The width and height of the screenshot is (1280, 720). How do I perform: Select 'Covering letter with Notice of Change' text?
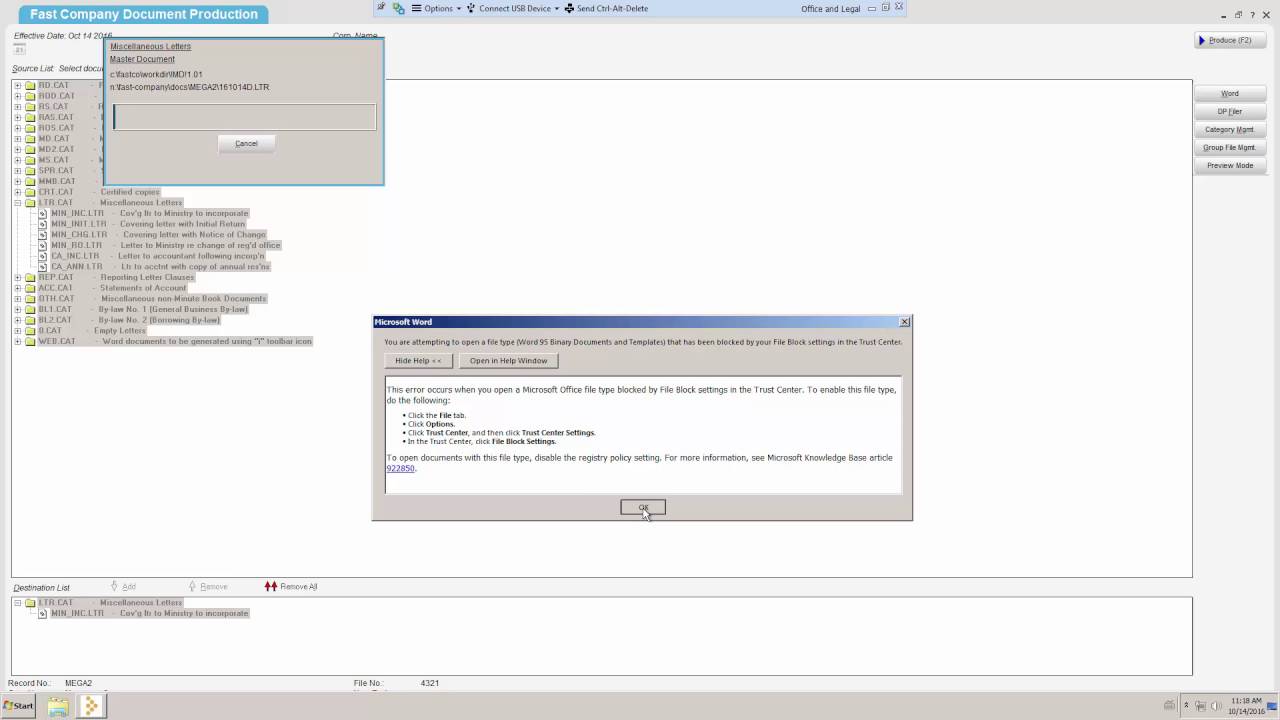pyautogui.click(x=194, y=235)
